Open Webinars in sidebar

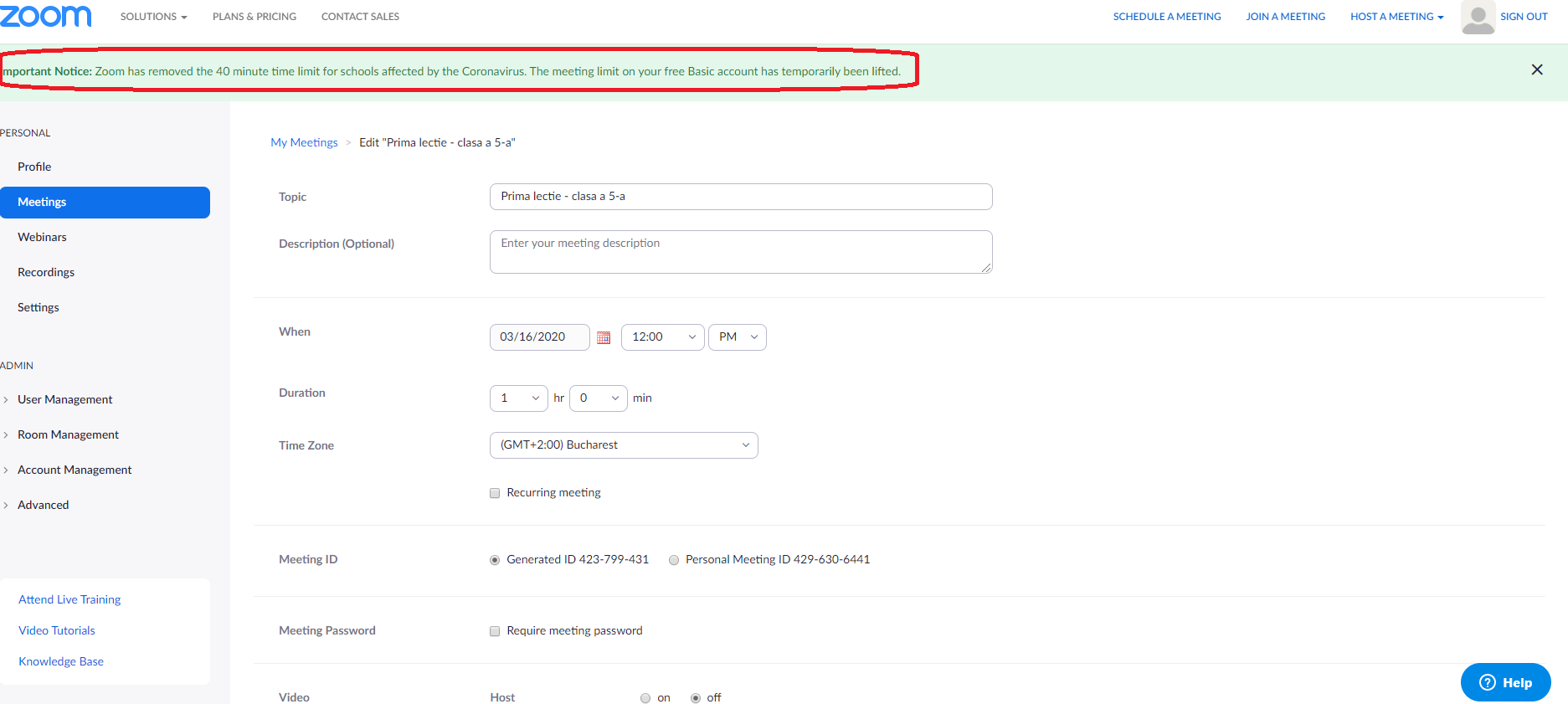point(42,237)
